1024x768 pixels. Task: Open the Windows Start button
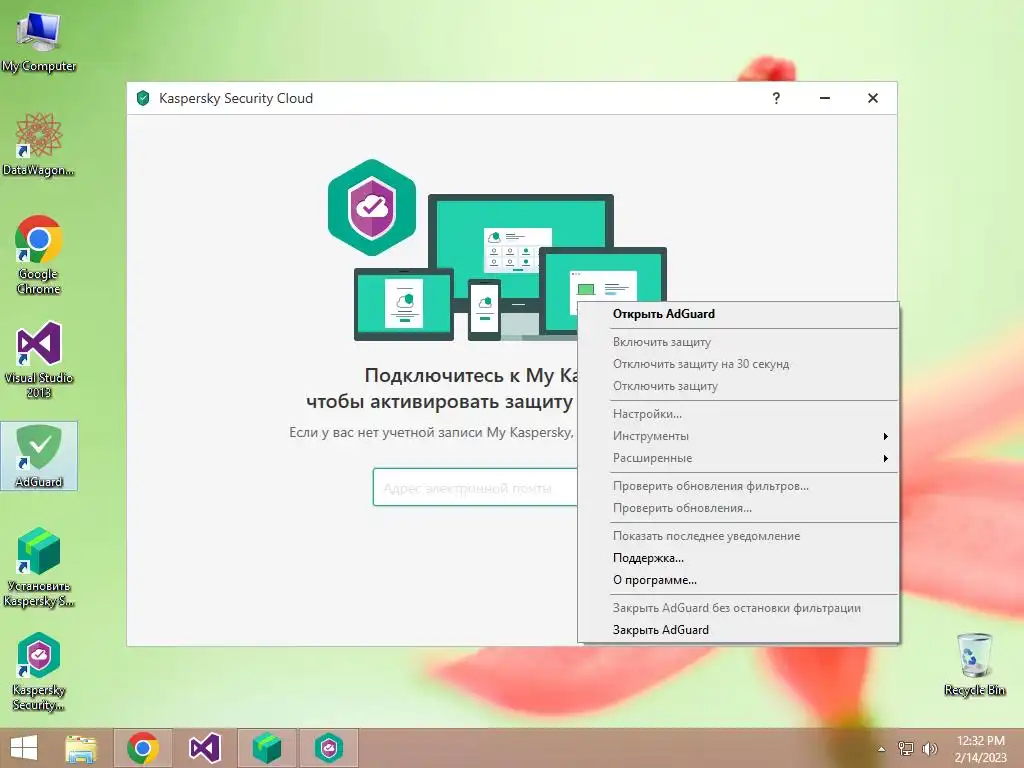click(24, 748)
